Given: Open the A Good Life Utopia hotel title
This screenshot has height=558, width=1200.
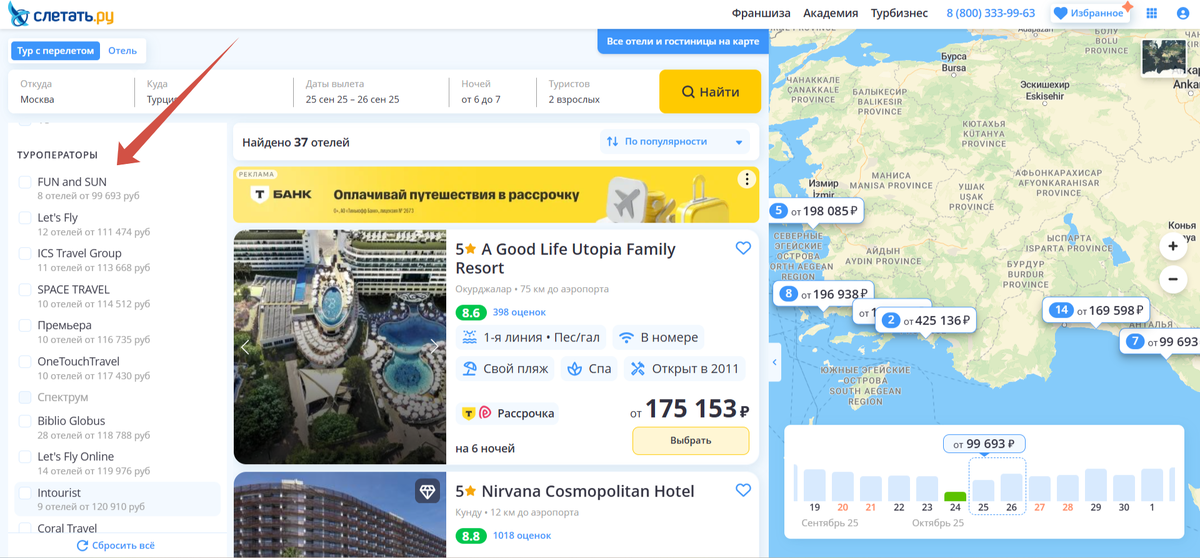Looking at the screenshot, I should tap(565, 258).
